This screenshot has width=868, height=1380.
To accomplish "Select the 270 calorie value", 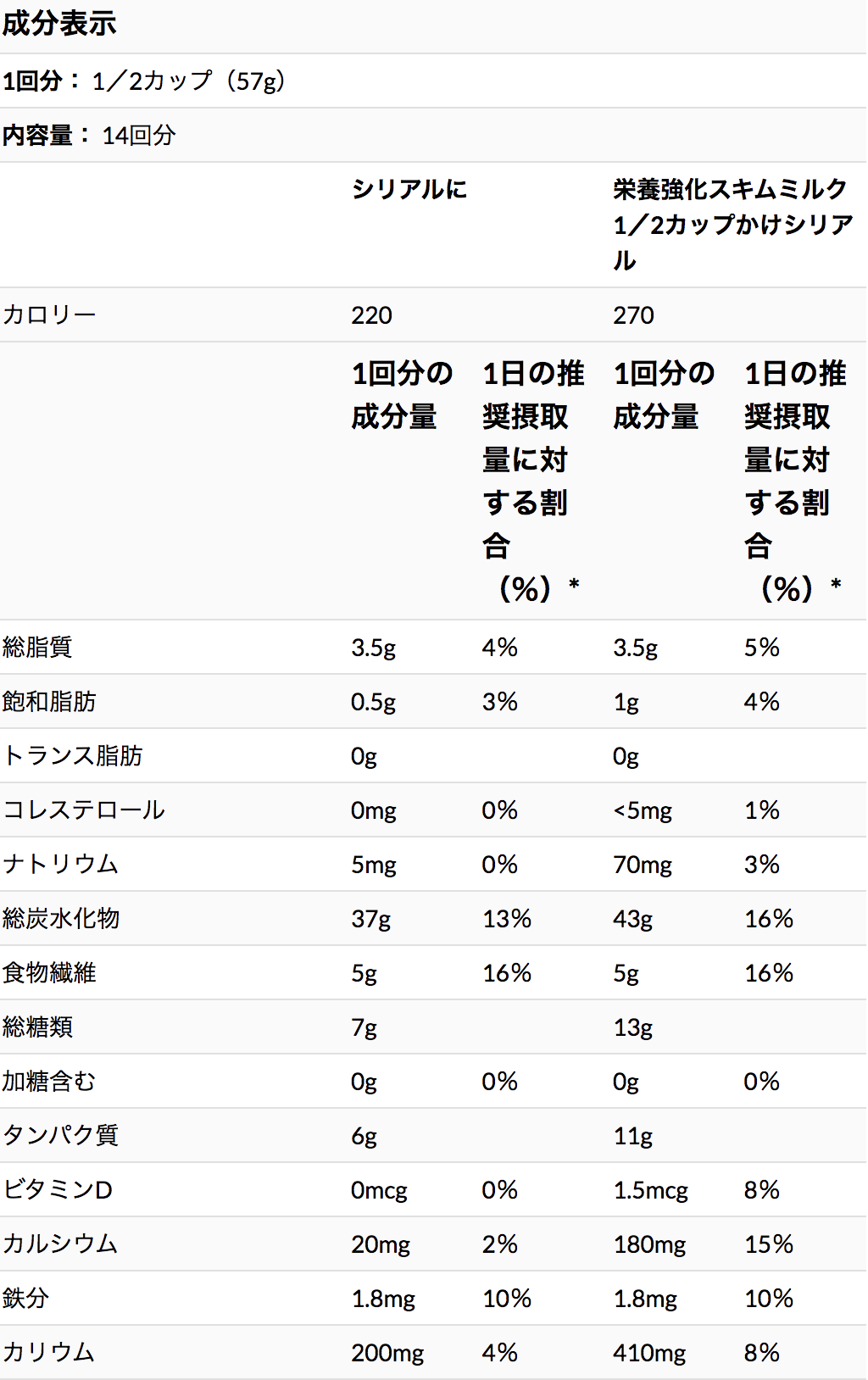I will (633, 315).
